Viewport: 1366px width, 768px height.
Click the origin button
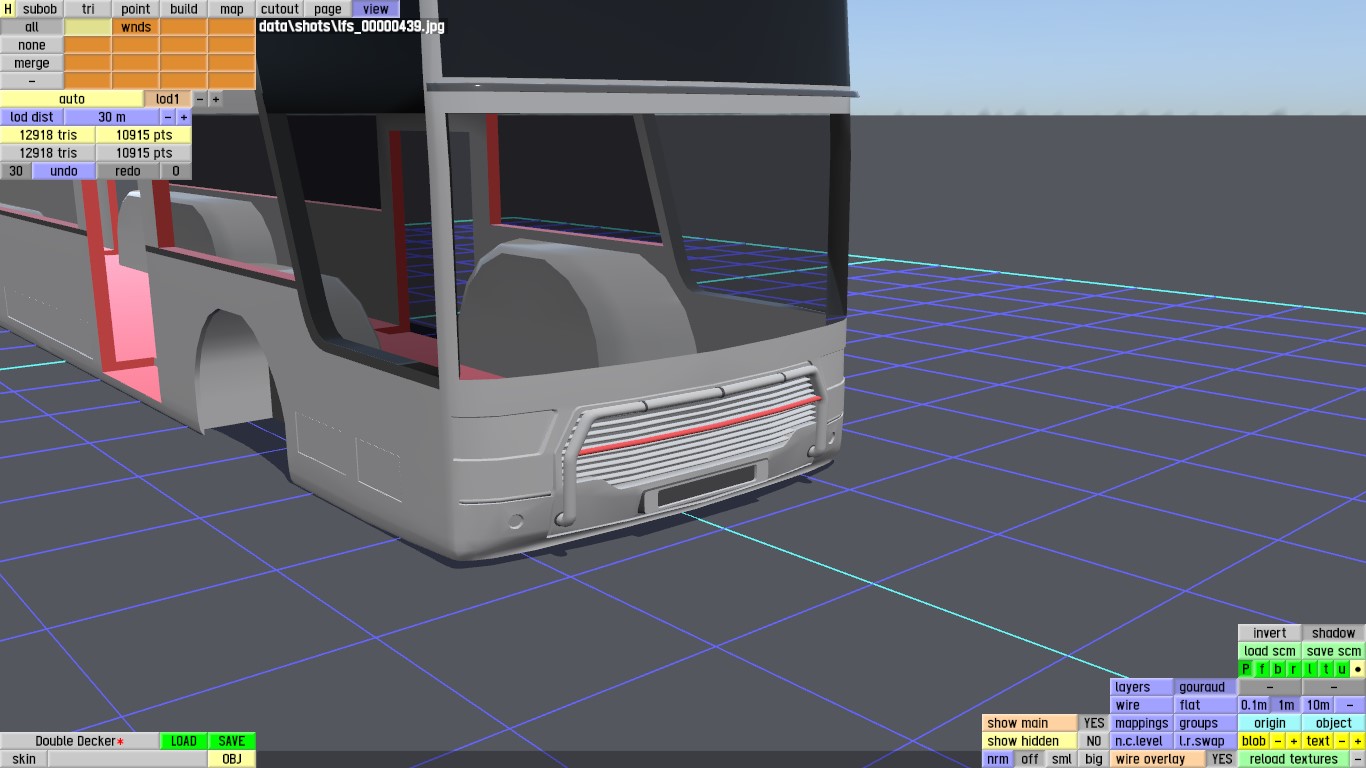point(1270,723)
